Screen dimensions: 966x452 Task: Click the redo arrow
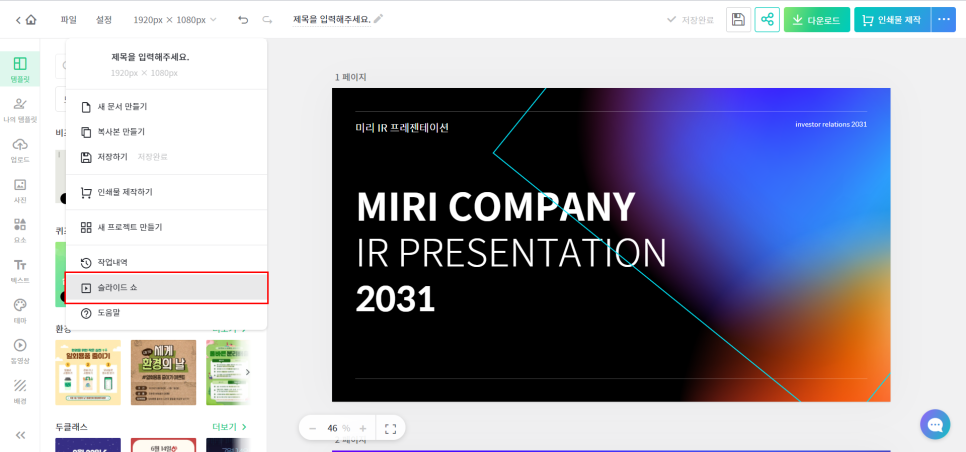coord(267,20)
